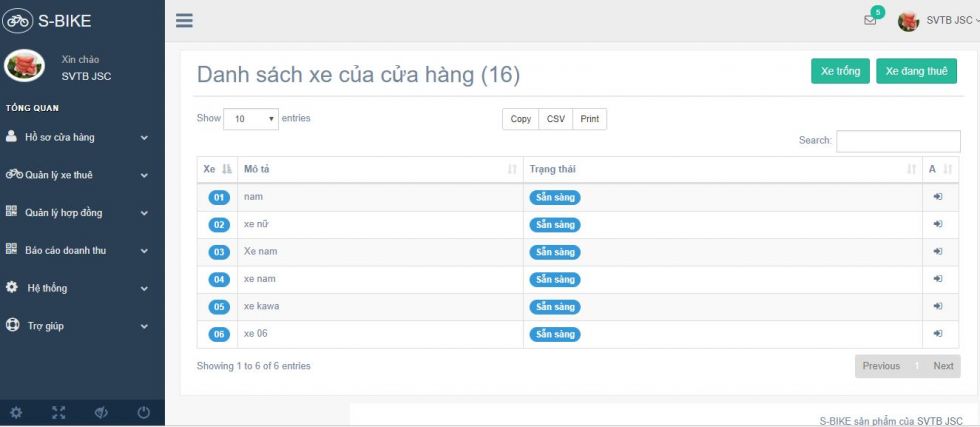Toggle sidebar with hamburger menu icon

click(x=184, y=21)
